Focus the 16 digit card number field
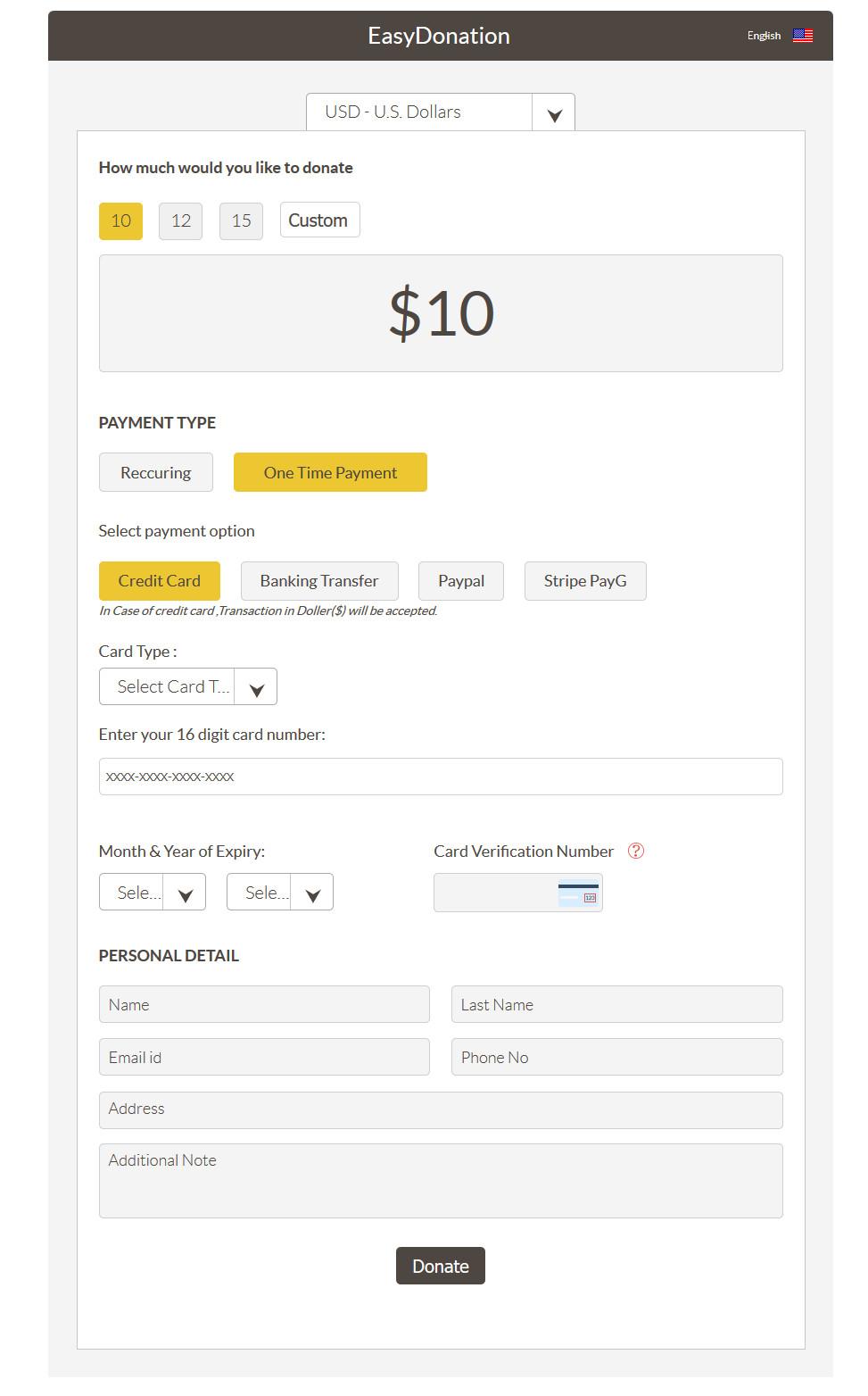 [440, 777]
